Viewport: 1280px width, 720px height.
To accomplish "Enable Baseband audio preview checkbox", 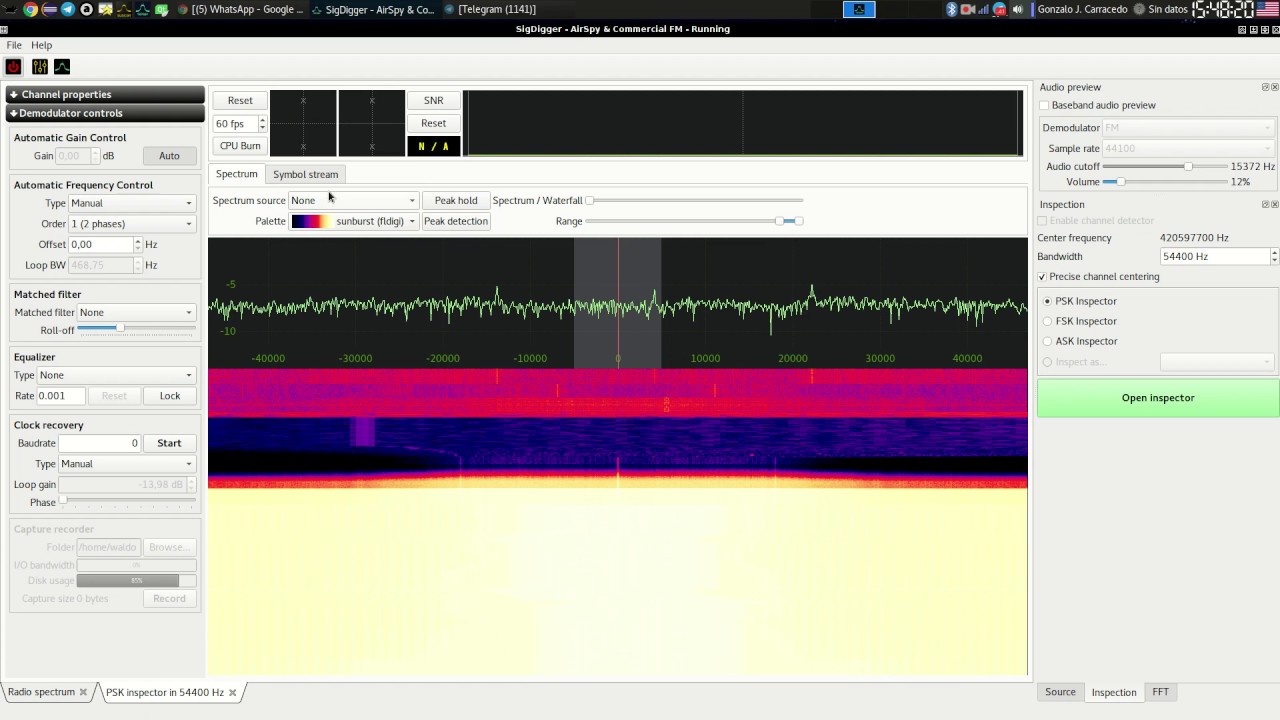I will (1044, 105).
